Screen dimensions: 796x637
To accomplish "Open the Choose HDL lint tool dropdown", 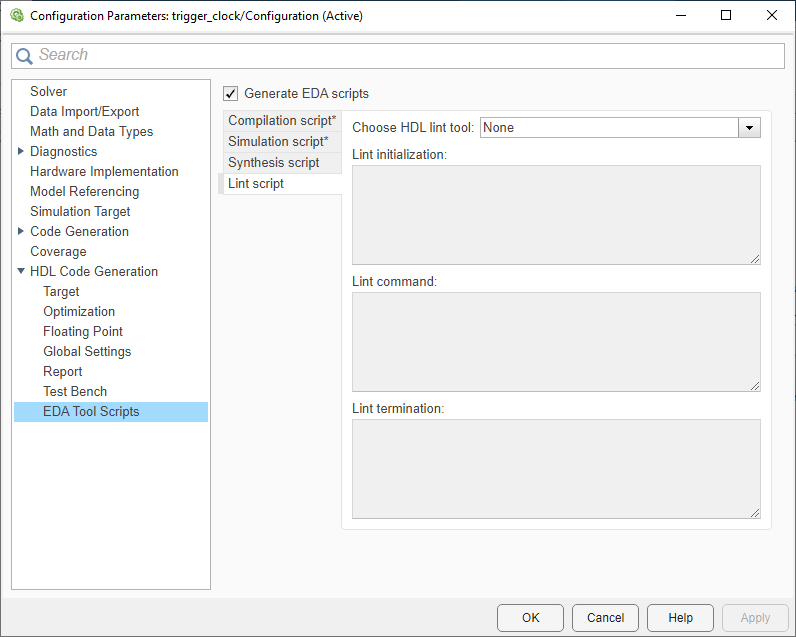I will tap(749, 128).
